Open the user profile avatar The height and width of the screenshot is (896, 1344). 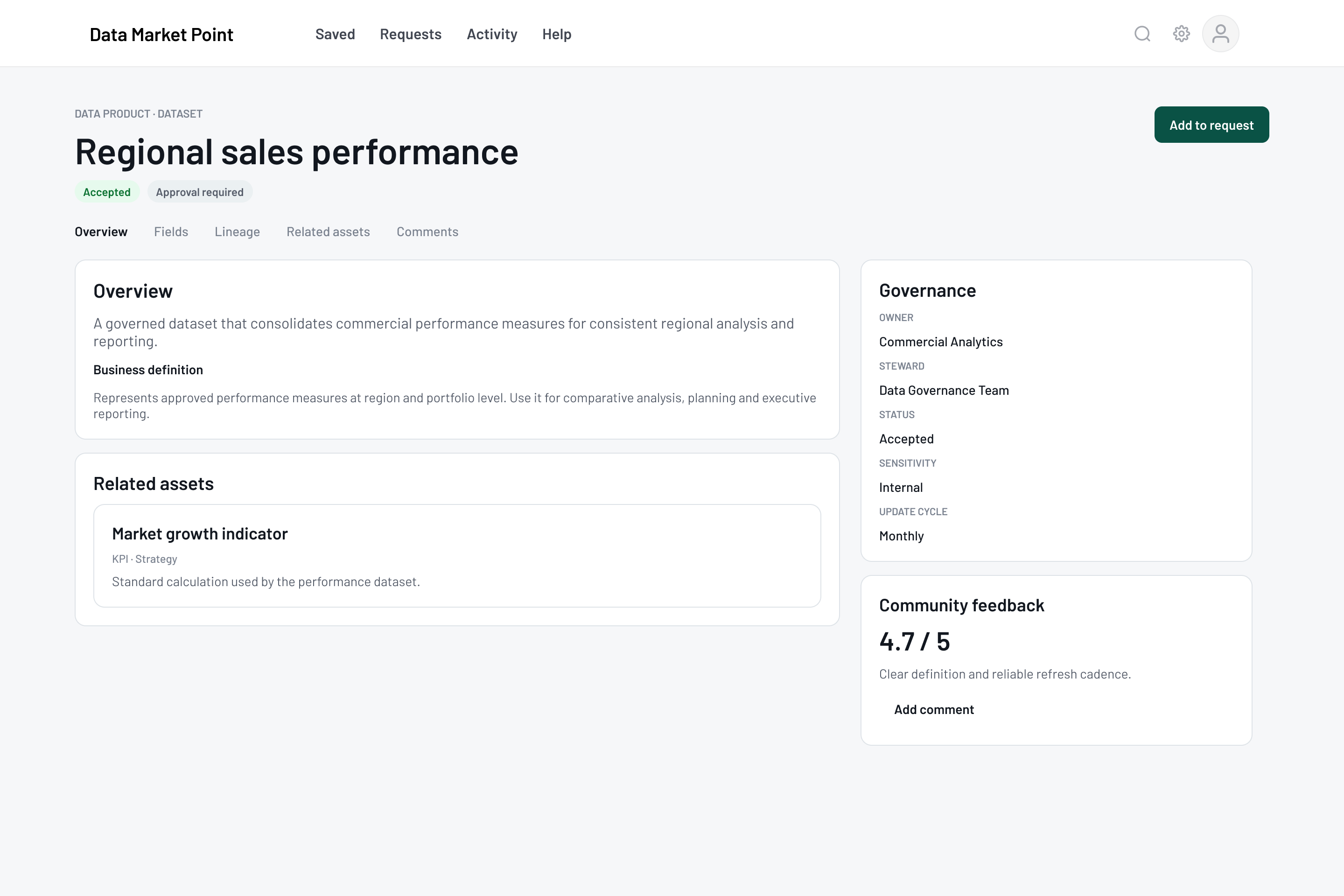1221,34
